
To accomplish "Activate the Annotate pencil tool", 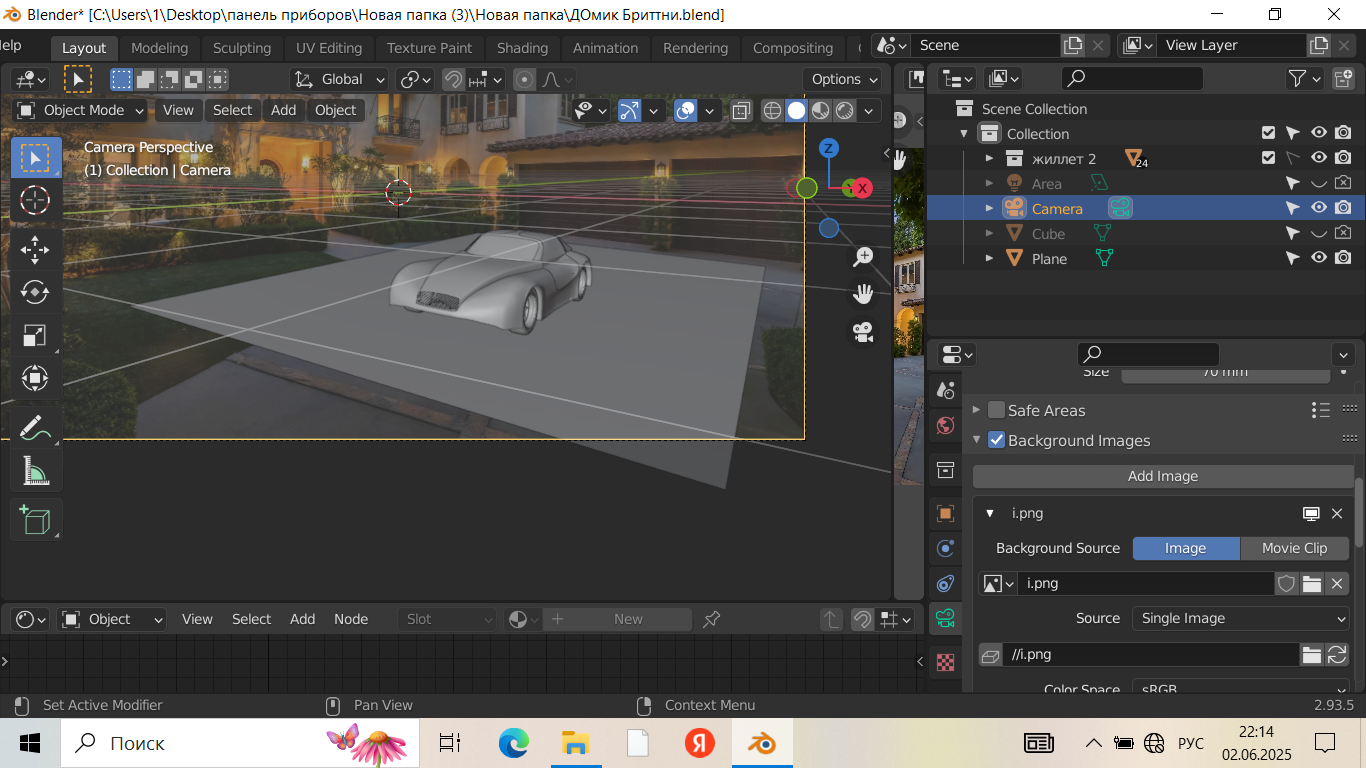I will pyautogui.click(x=35, y=427).
